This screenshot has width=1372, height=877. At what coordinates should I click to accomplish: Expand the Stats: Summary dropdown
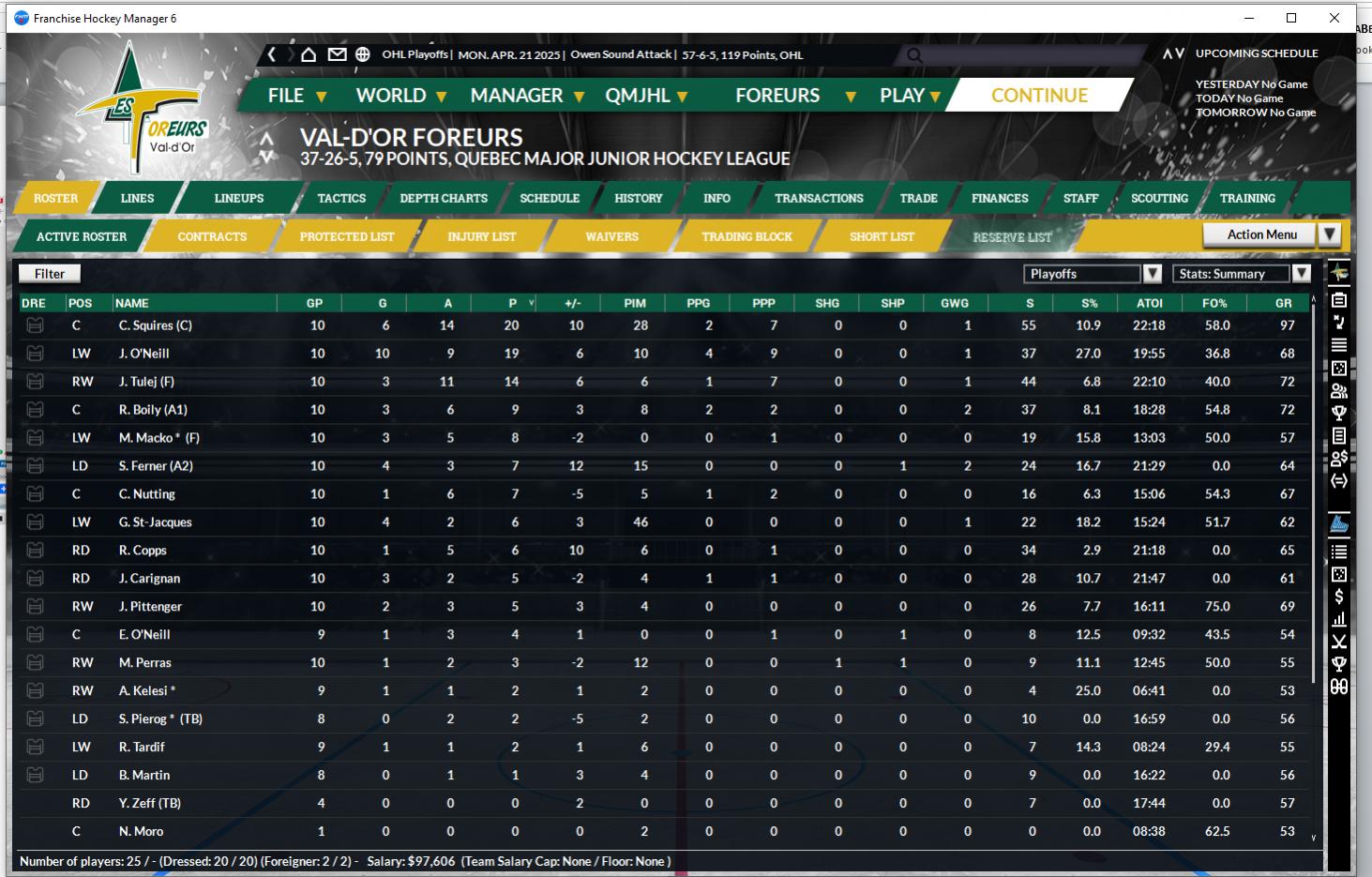tap(1301, 274)
